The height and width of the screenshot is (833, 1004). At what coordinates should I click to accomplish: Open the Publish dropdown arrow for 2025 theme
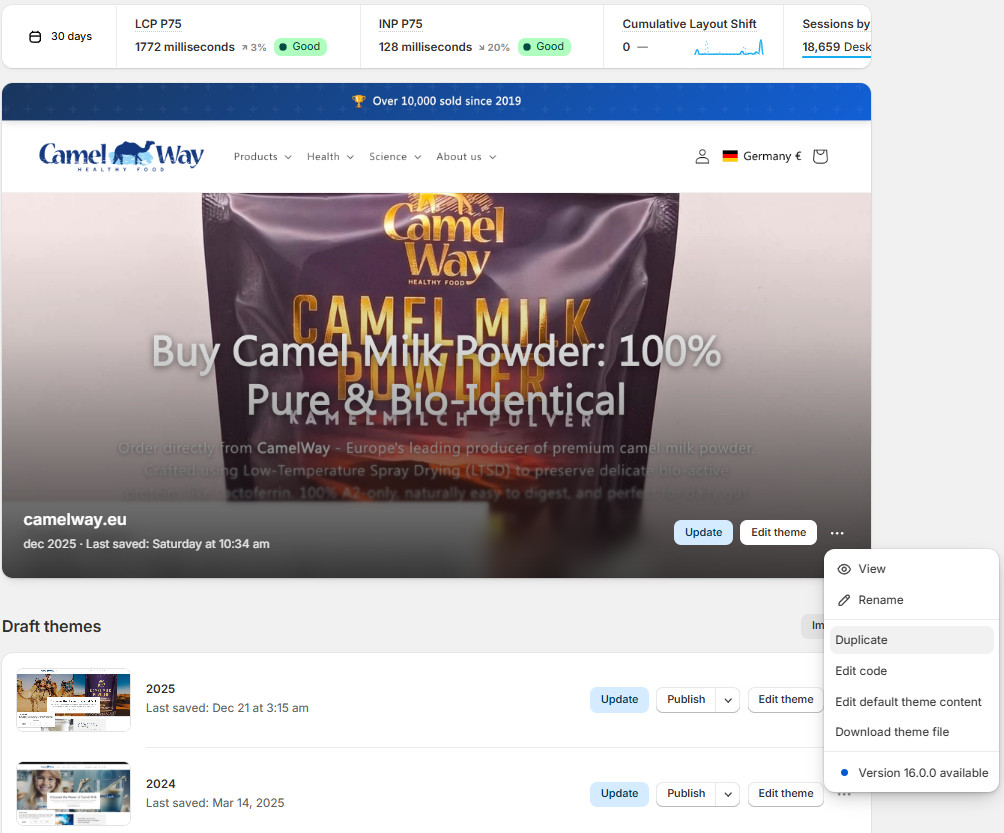tap(728, 700)
